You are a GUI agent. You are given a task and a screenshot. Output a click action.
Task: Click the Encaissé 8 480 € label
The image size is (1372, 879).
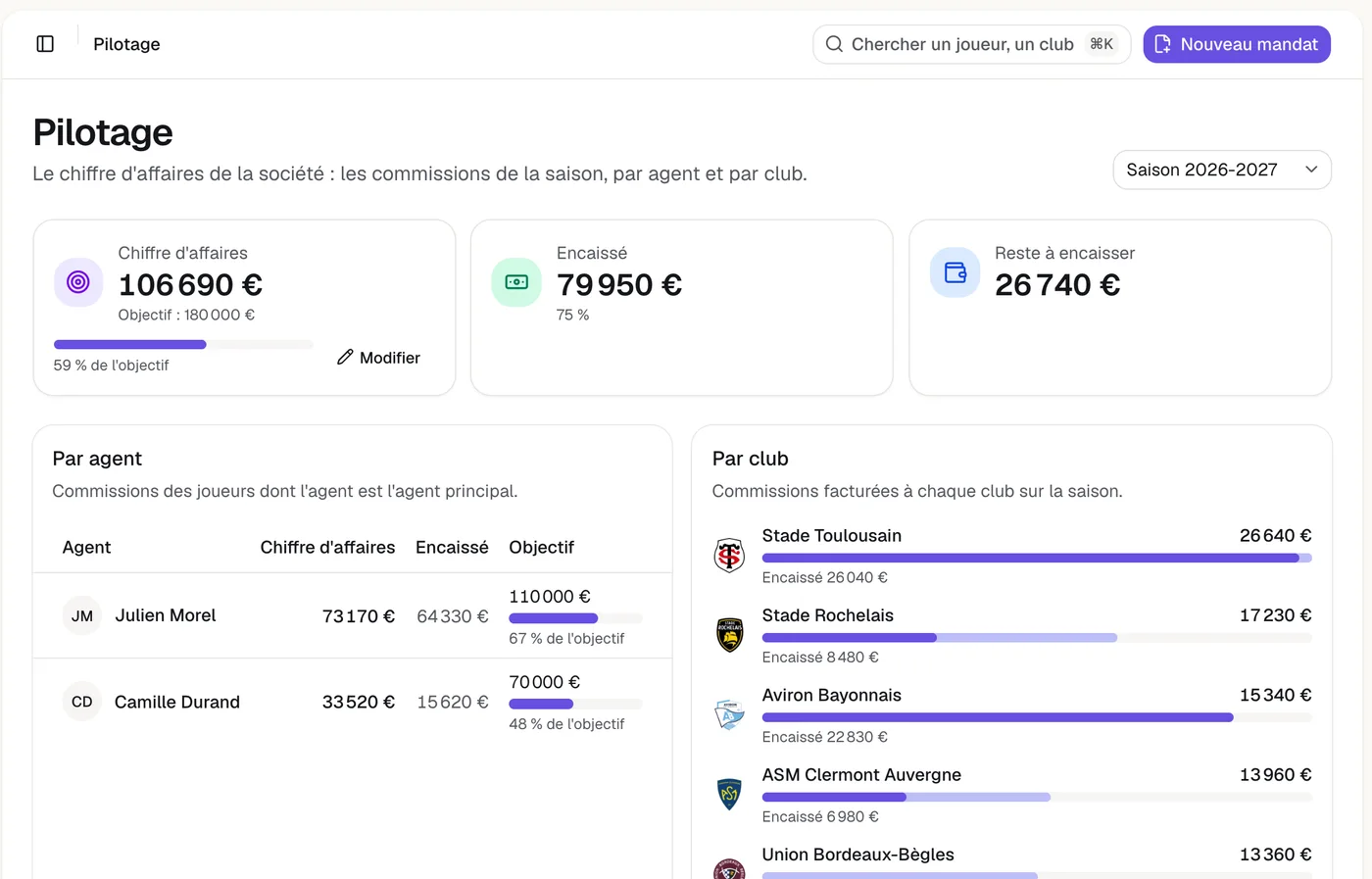820,657
